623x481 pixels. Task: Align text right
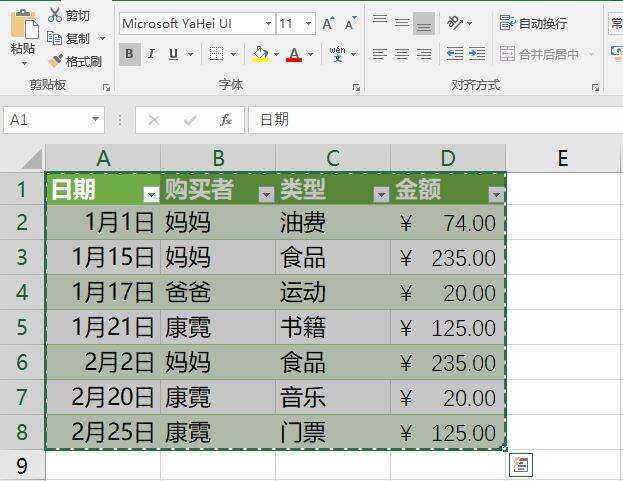[424, 54]
